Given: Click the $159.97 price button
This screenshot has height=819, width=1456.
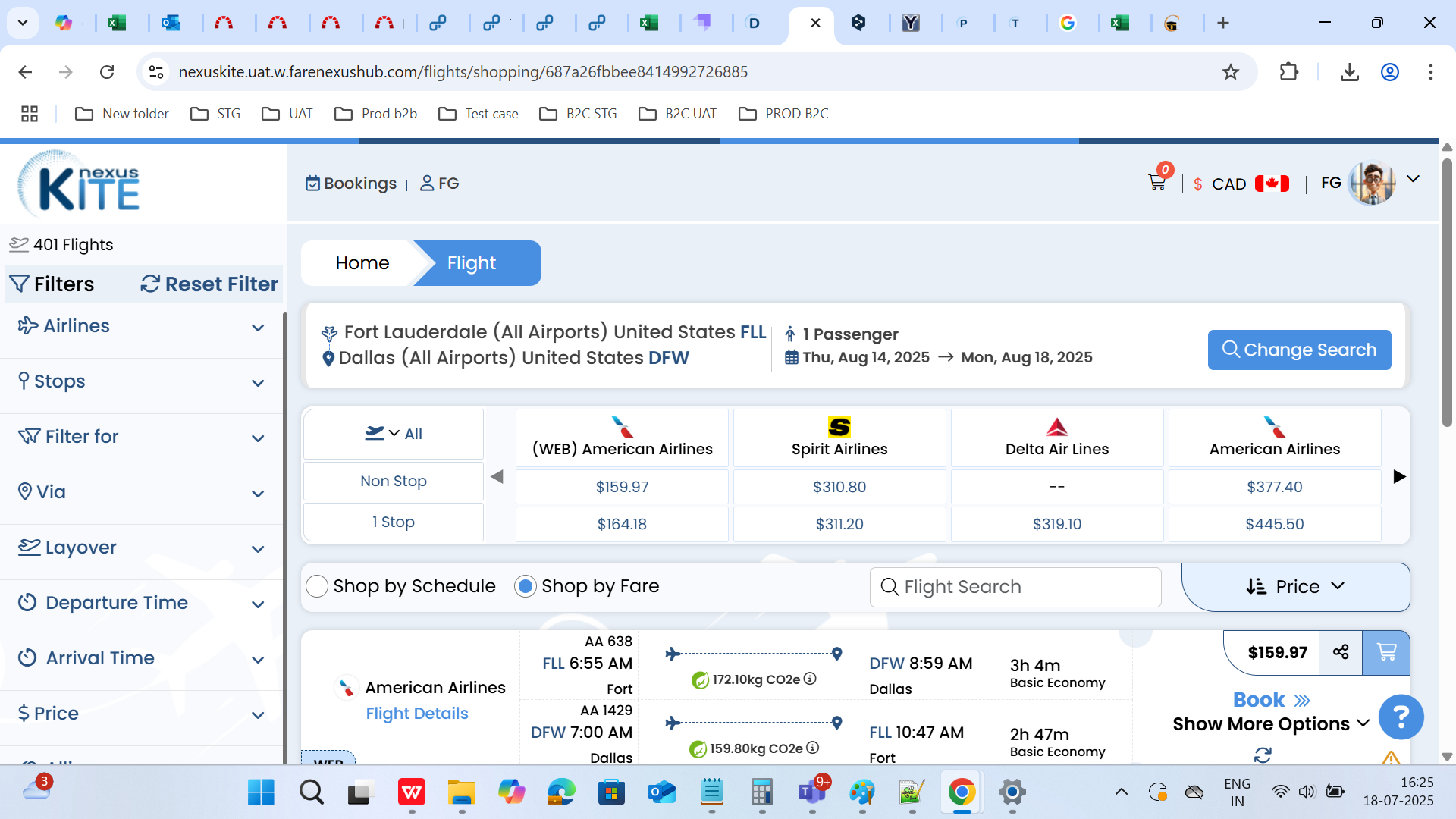Looking at the screenshot, I should pyautogui.click(x=1277, y=652).
